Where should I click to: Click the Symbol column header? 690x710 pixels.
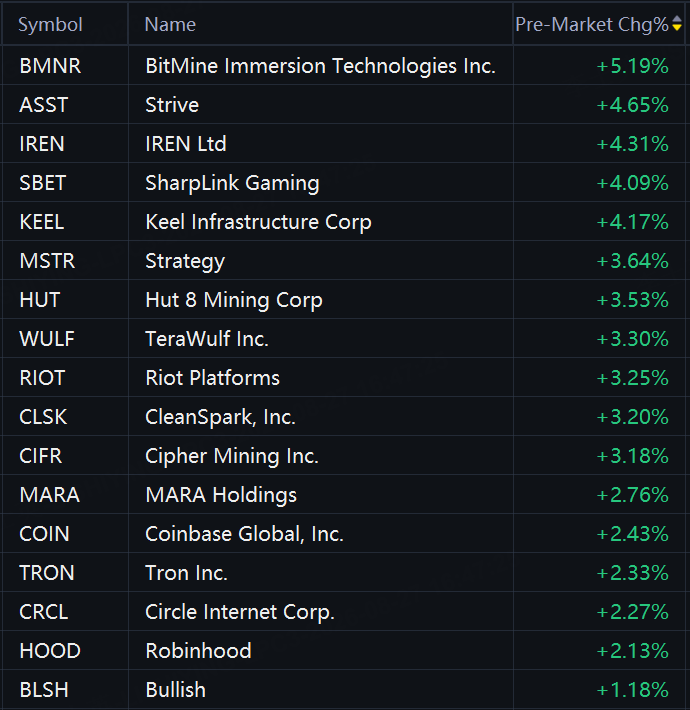click(x=50, y=24)
